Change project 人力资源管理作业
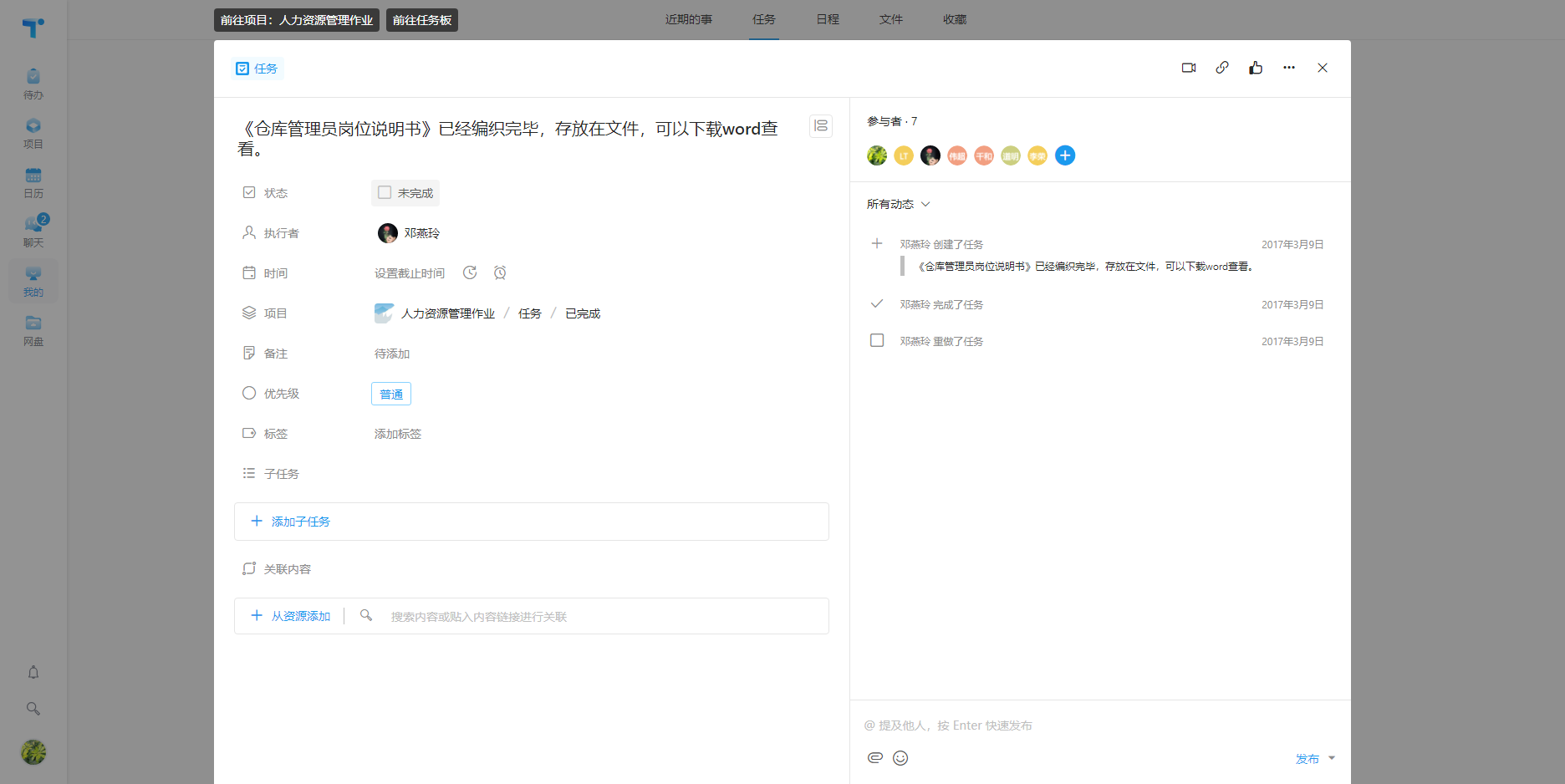 coord(435,313)
